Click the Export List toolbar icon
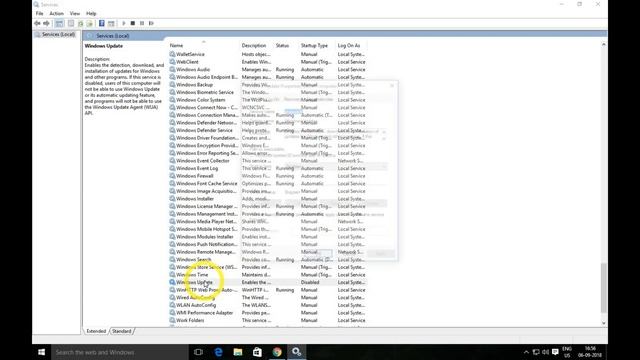640x360 pixels. [x=90, y=23]
